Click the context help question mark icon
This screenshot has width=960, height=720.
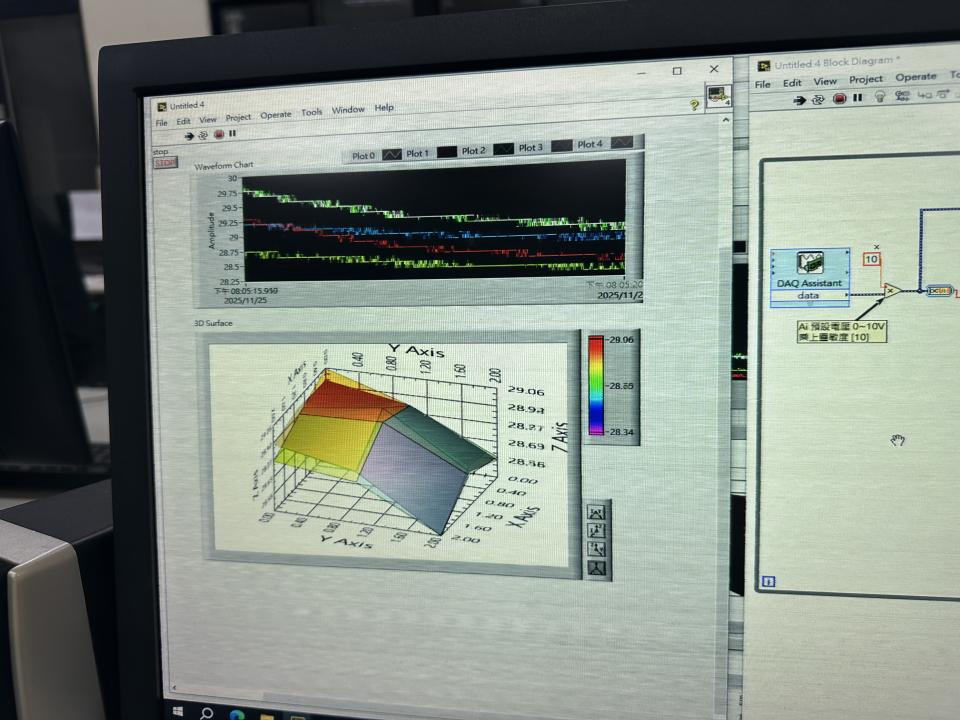(x=694, y=104)
